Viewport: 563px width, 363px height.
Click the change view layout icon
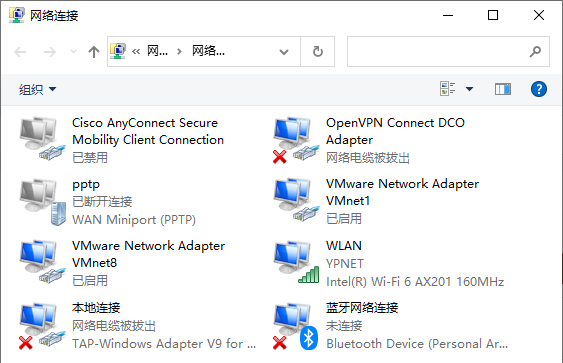tap(447, 89)
